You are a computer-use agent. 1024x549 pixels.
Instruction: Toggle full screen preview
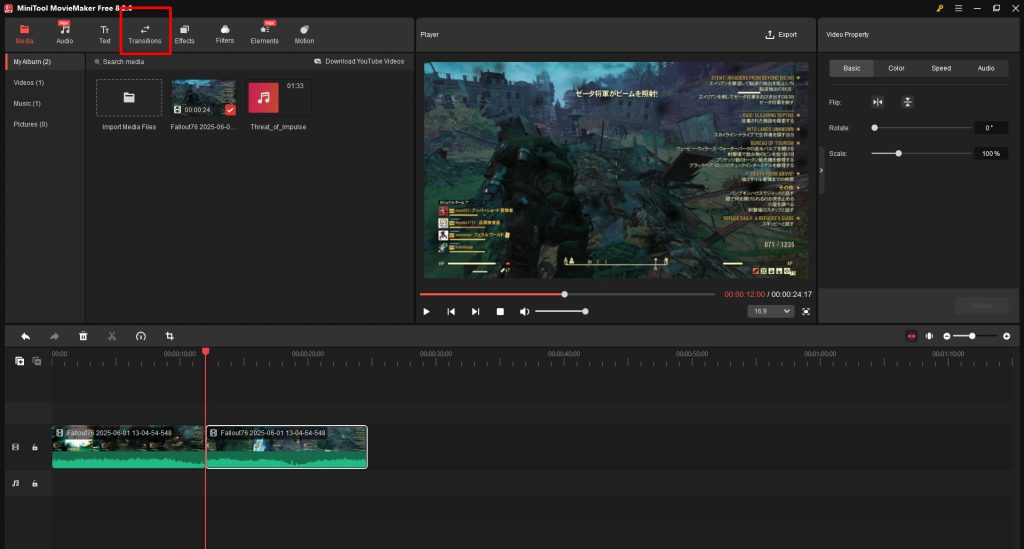(x=806, y=311)
